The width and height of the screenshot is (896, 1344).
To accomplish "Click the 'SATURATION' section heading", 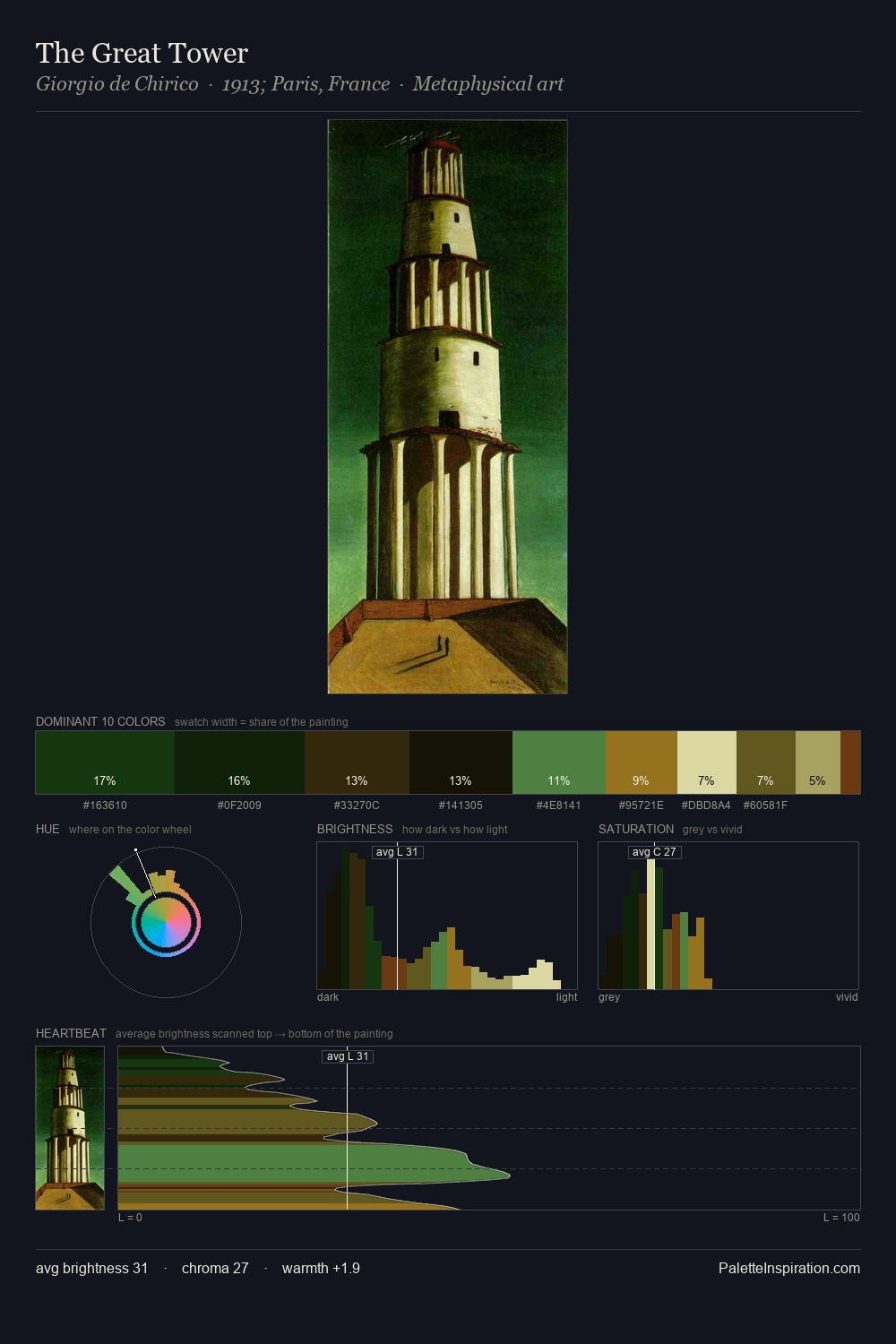I will pyautogui.click(x=636, y=829).
